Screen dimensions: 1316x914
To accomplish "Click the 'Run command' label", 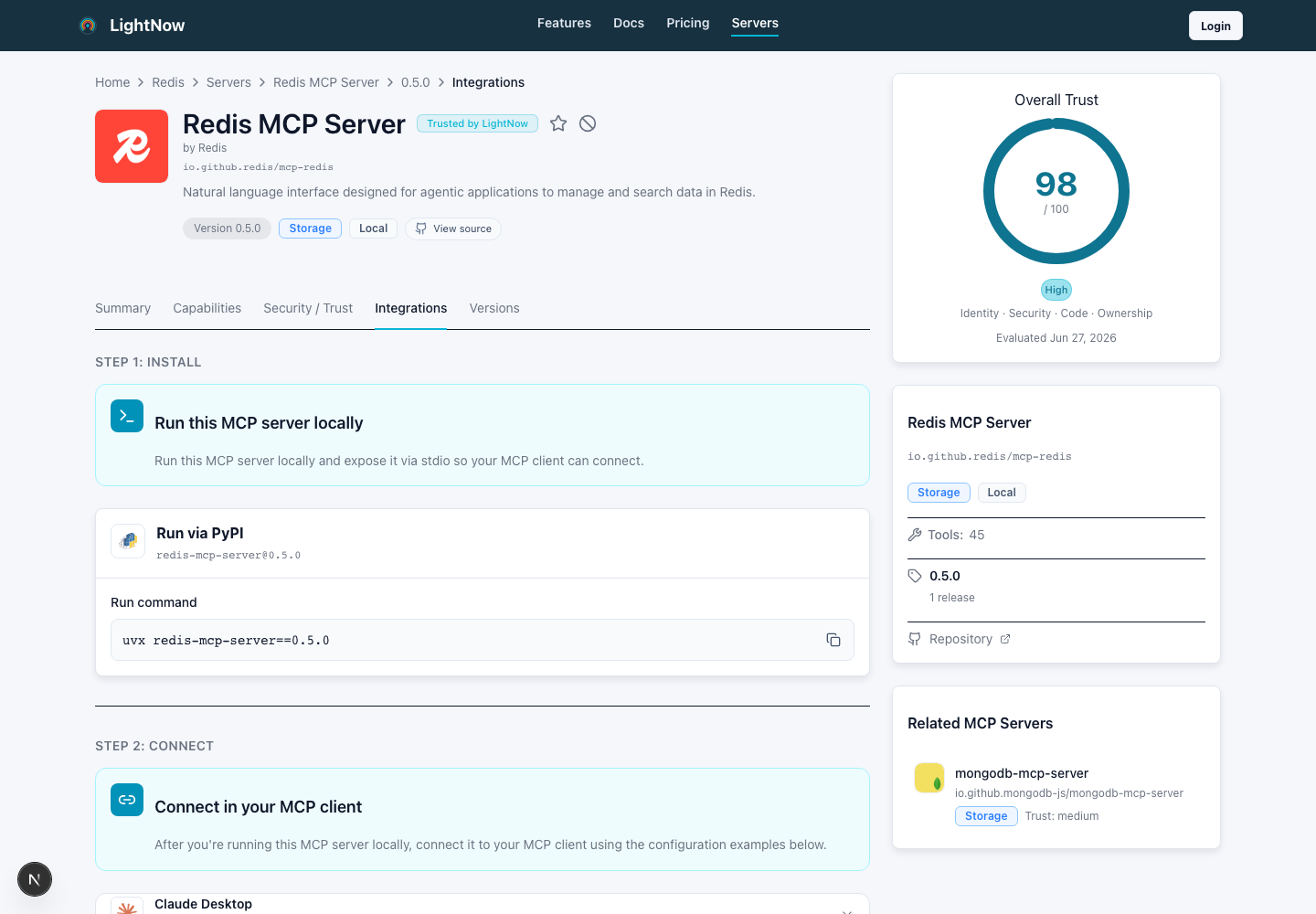I will (154, 602).
